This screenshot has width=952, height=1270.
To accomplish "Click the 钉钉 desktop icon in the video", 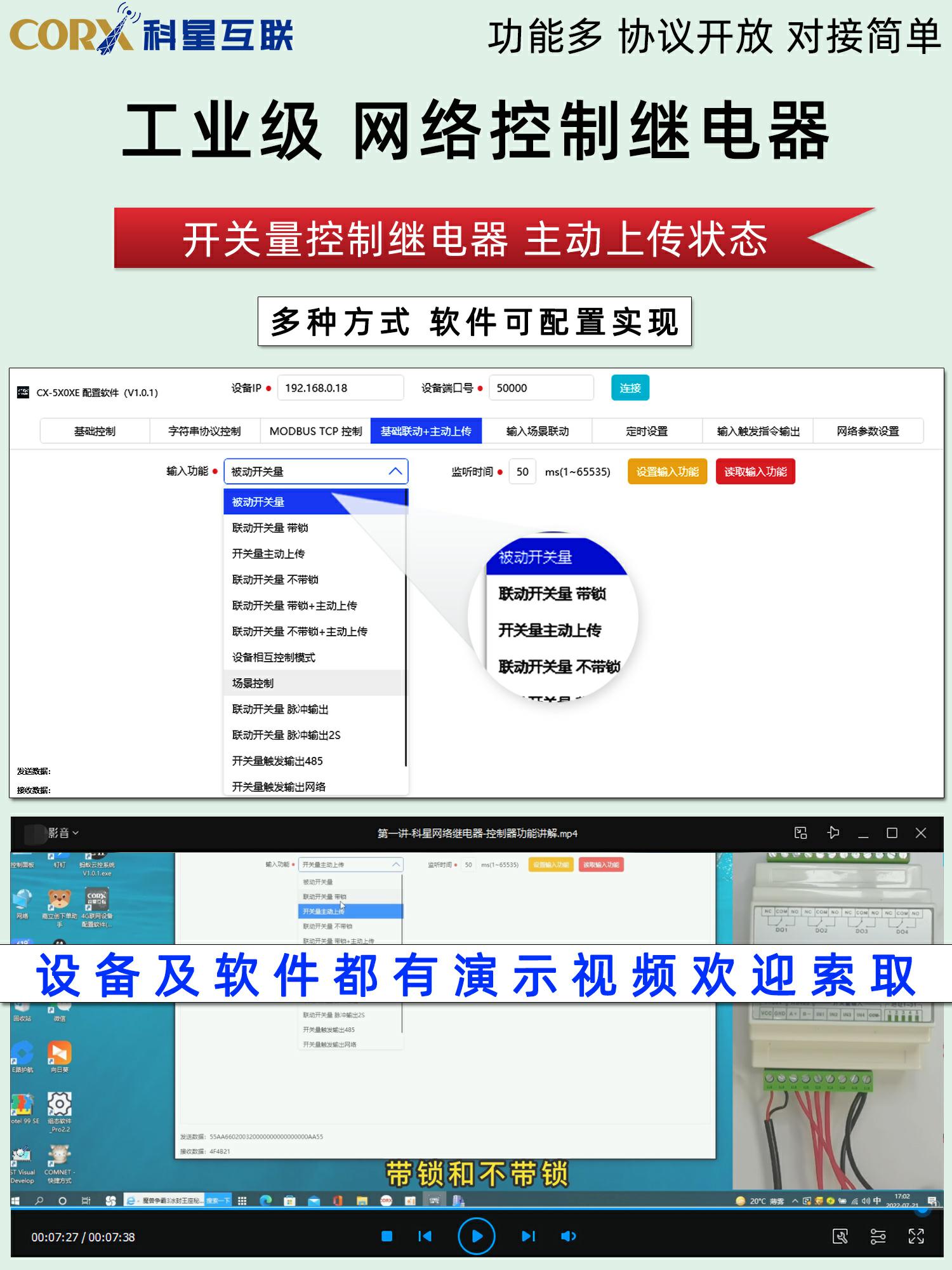I will [x=59, y=860].
